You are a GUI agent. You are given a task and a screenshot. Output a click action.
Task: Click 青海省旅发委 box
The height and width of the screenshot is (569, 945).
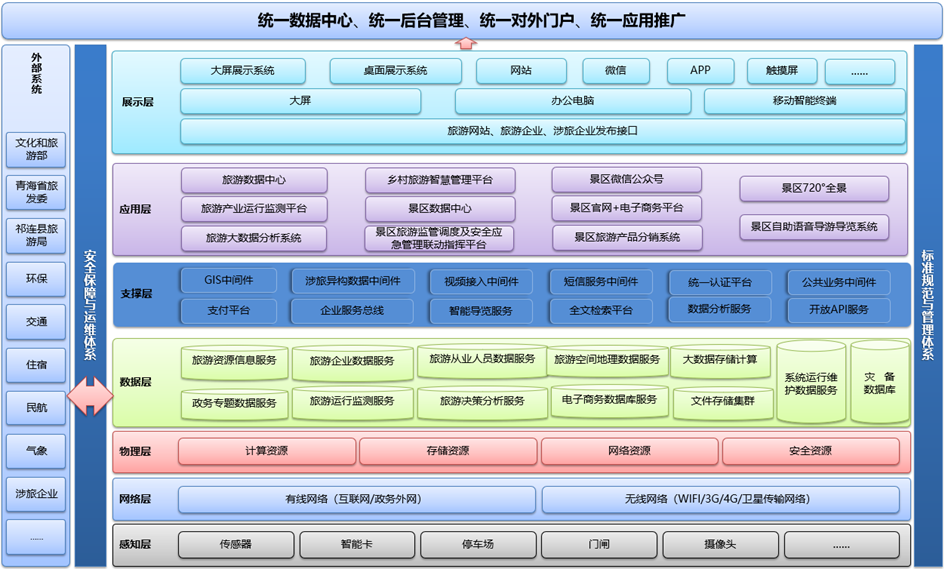36,192
